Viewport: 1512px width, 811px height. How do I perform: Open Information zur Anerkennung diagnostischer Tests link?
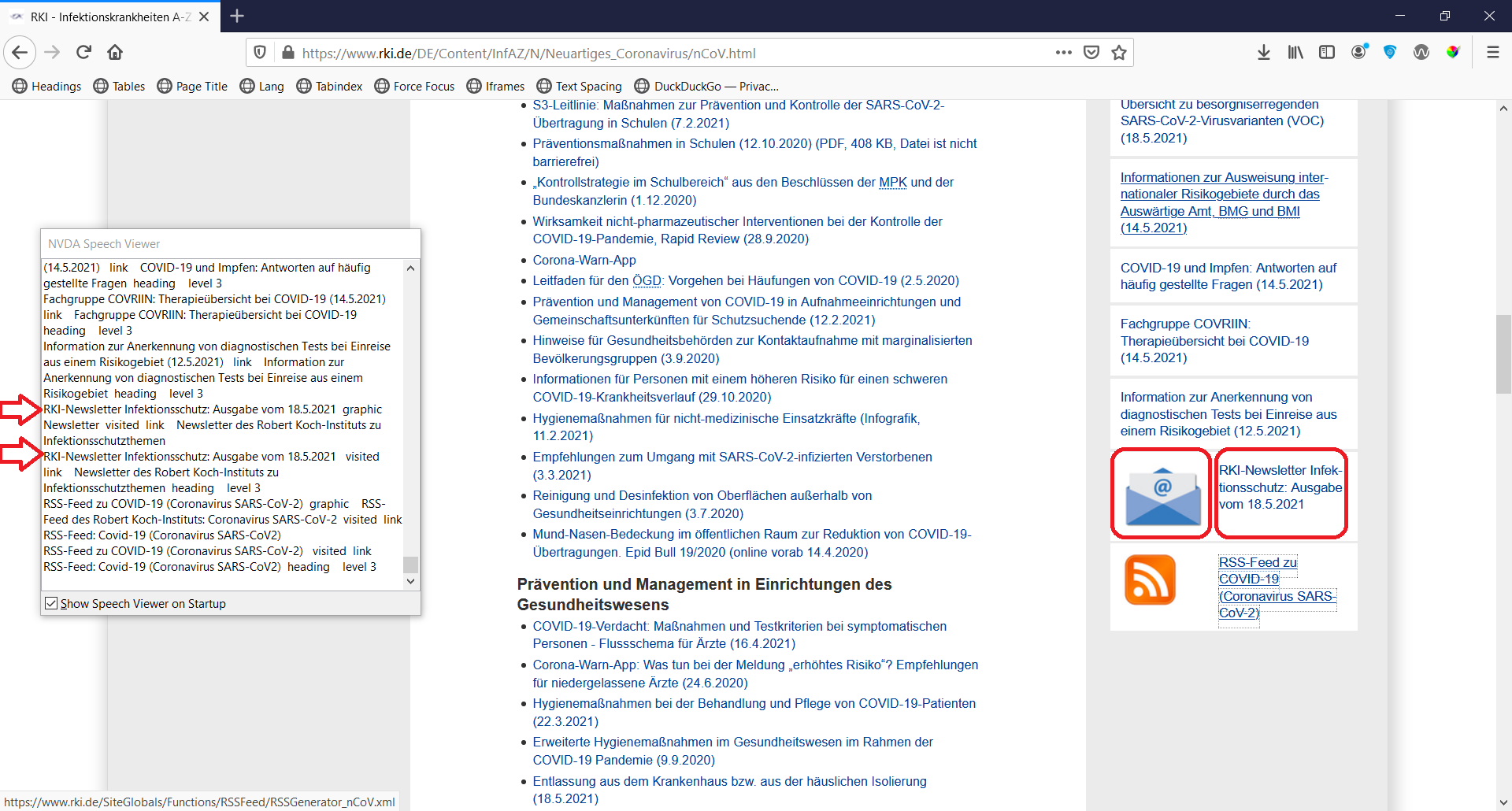point(1228,414)
